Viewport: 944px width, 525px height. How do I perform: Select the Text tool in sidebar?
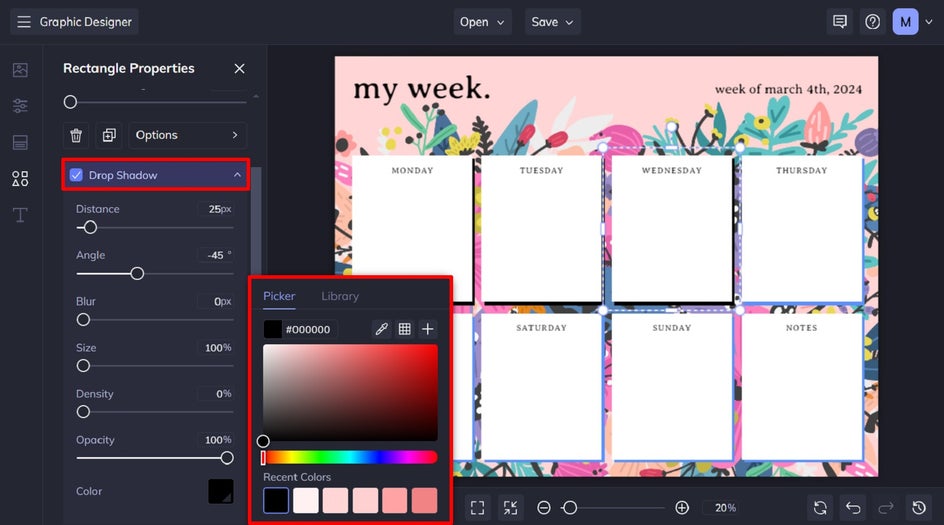[x=20, y=215]
